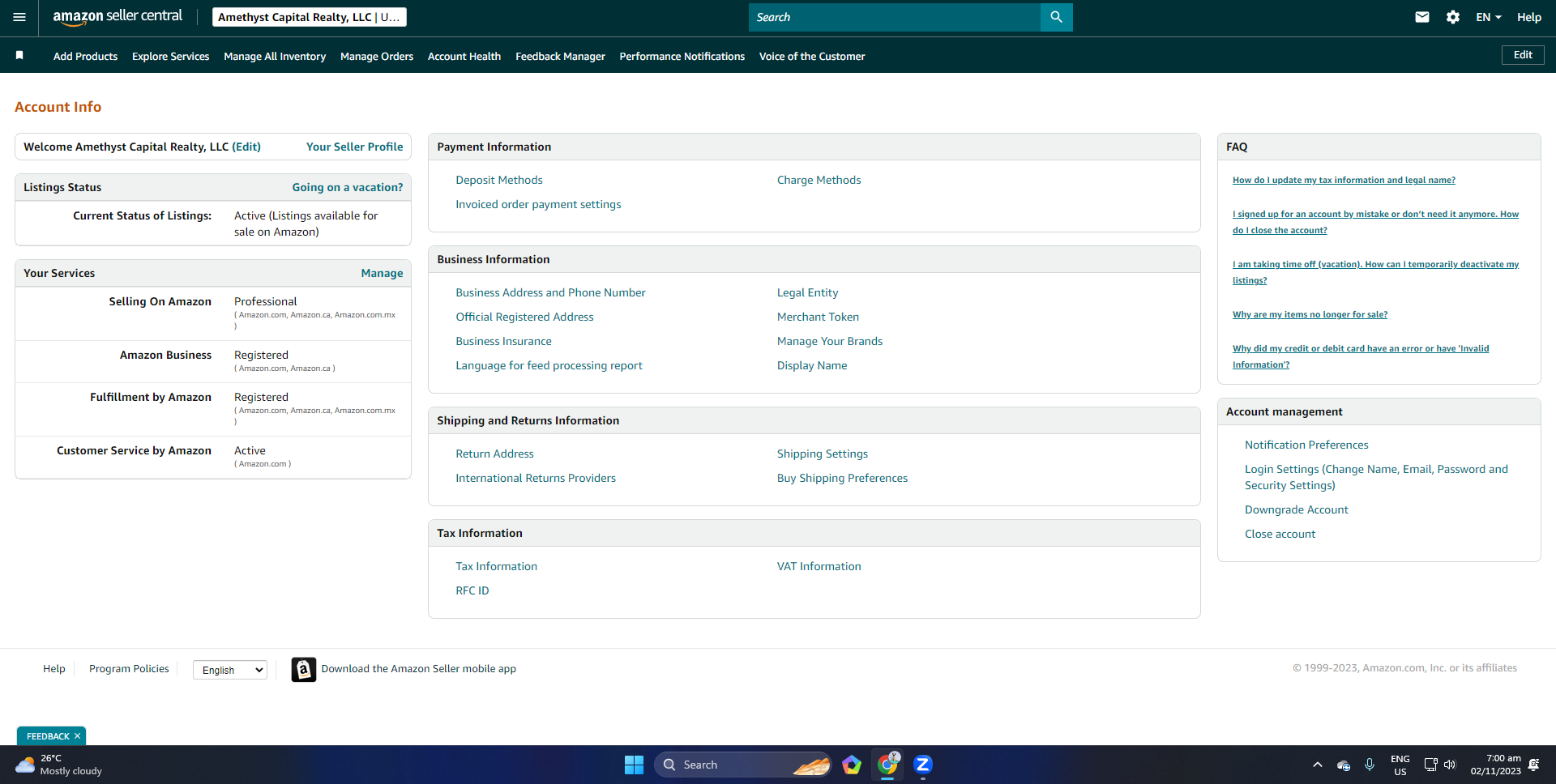Click the Amazon Seller app icon
Screen dimensions: 1556x784
303,669
